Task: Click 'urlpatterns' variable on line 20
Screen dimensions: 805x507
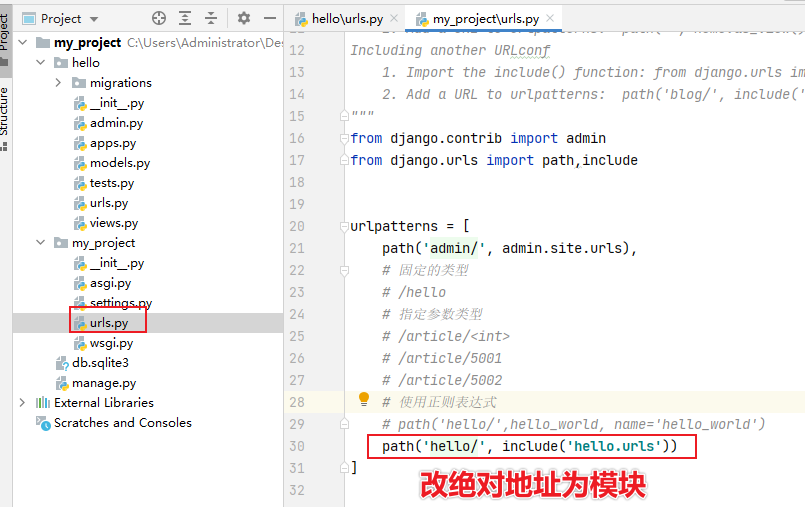Action: click(394, 226)
